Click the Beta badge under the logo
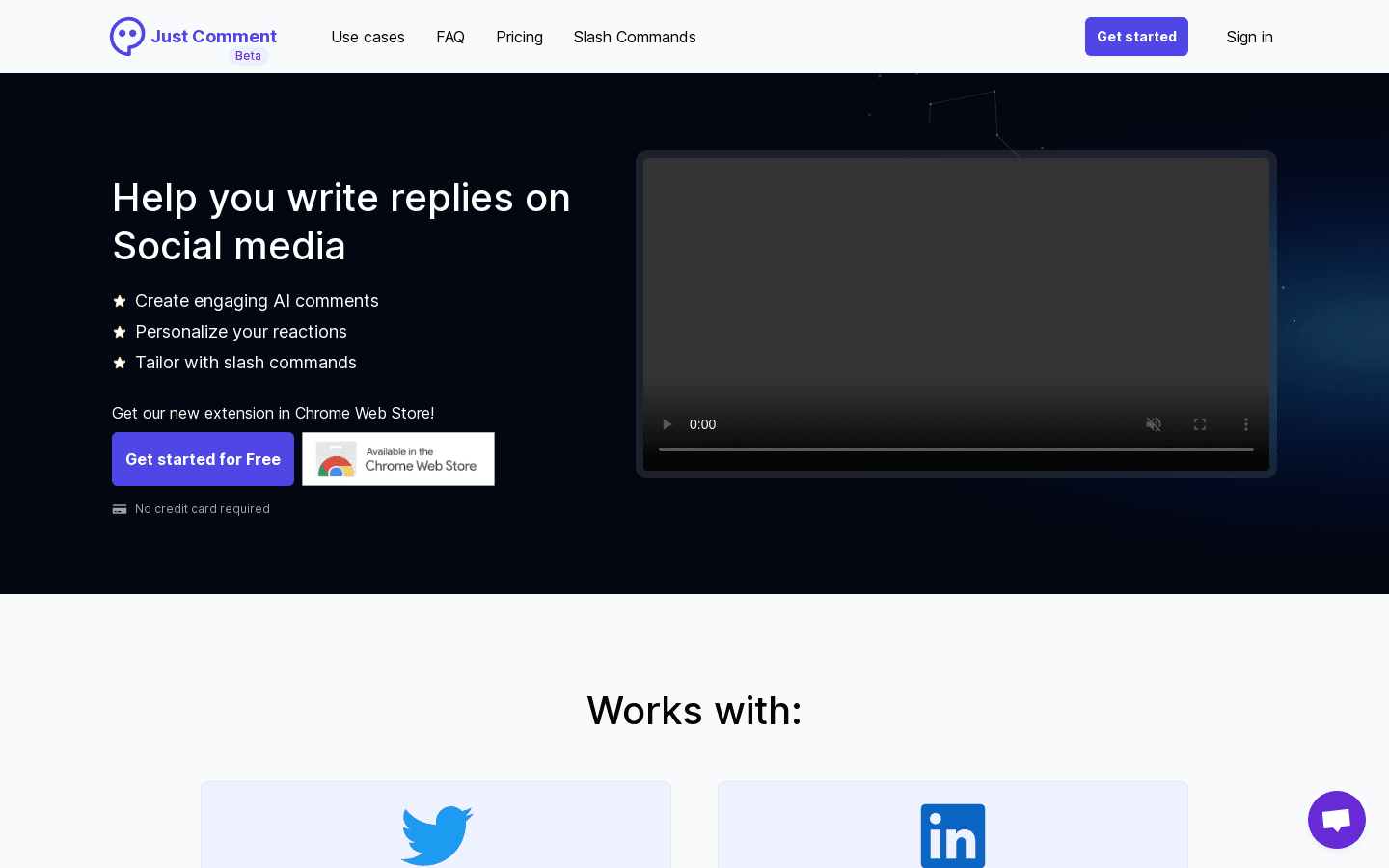The image size is (1389, 868). click(x=248, y=56)
